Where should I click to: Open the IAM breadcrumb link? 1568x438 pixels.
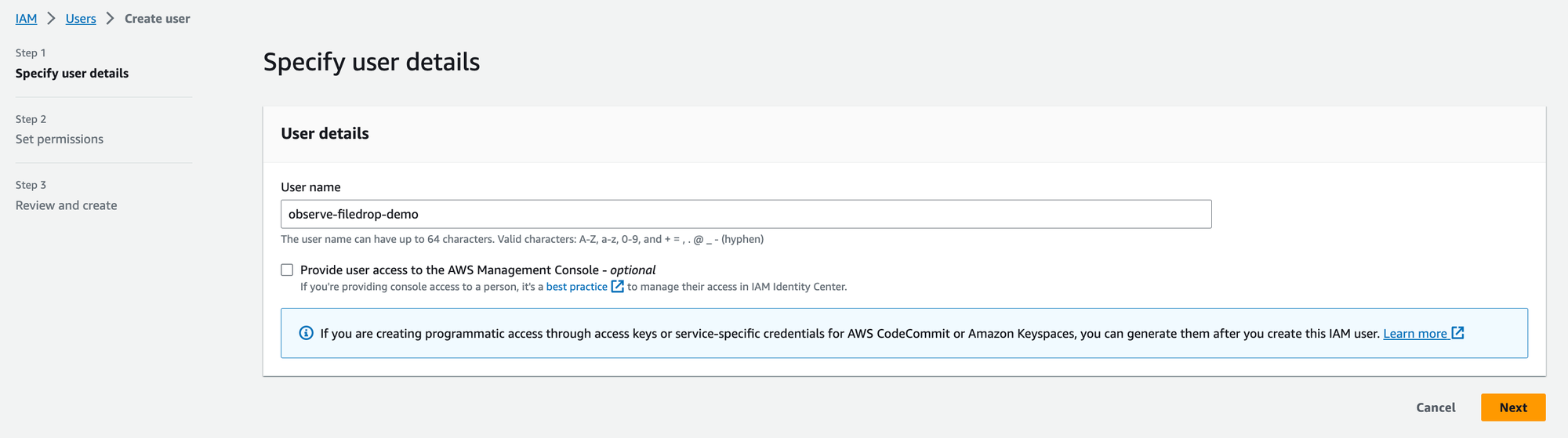[26, 18]
